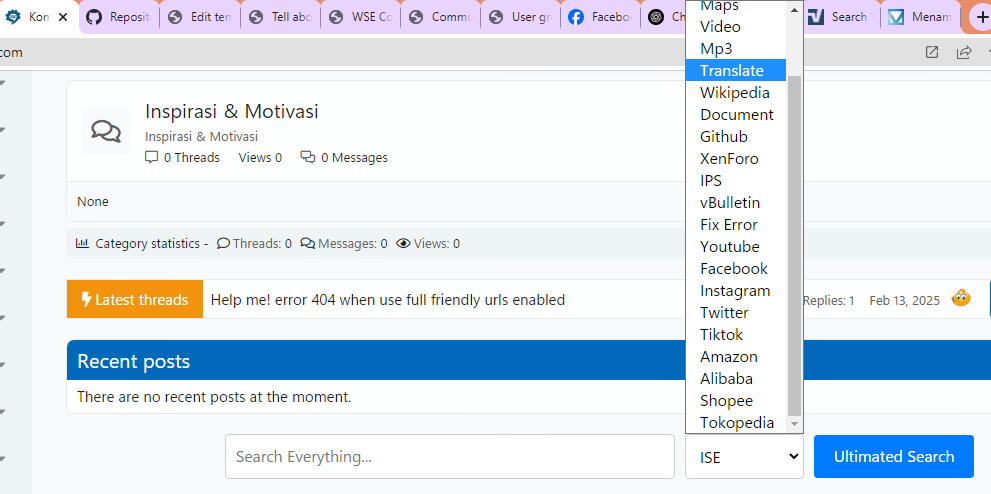Select Facebook in the dropdown list
Image resolution: width=991 pixels, height=494 pixels.
(736, 268)
